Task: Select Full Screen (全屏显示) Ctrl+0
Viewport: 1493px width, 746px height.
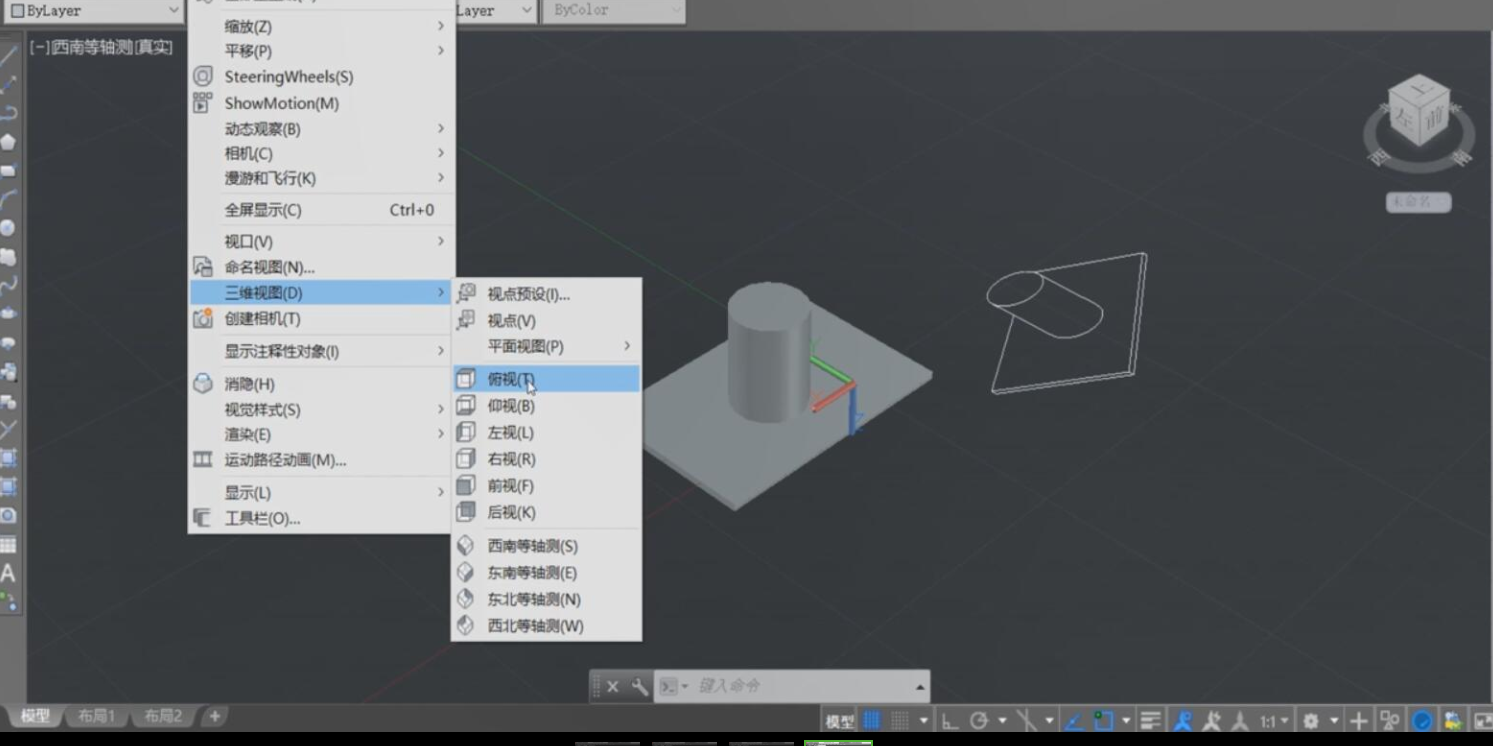Action: [321, 210]
